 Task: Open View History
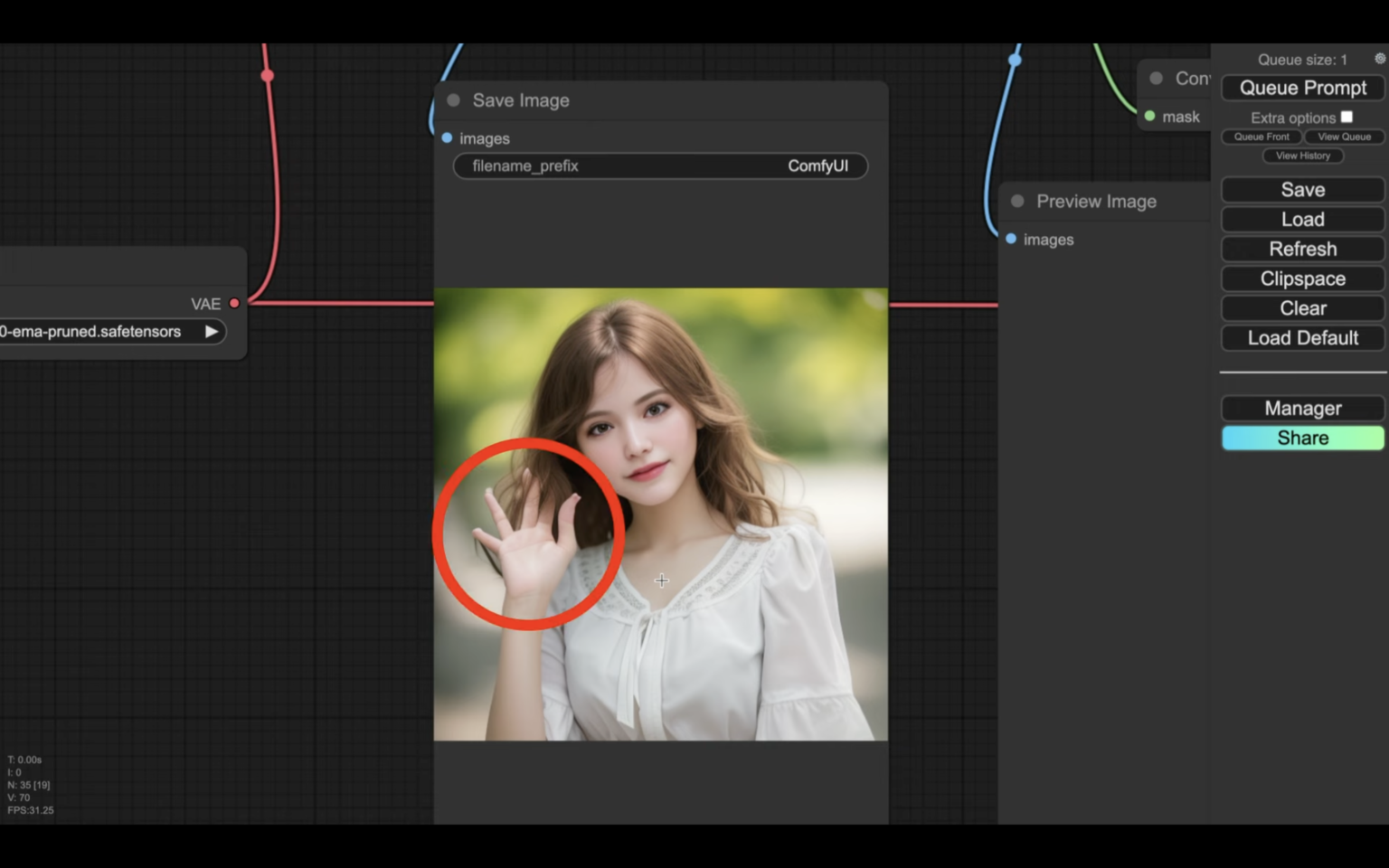pos(1302,156)
